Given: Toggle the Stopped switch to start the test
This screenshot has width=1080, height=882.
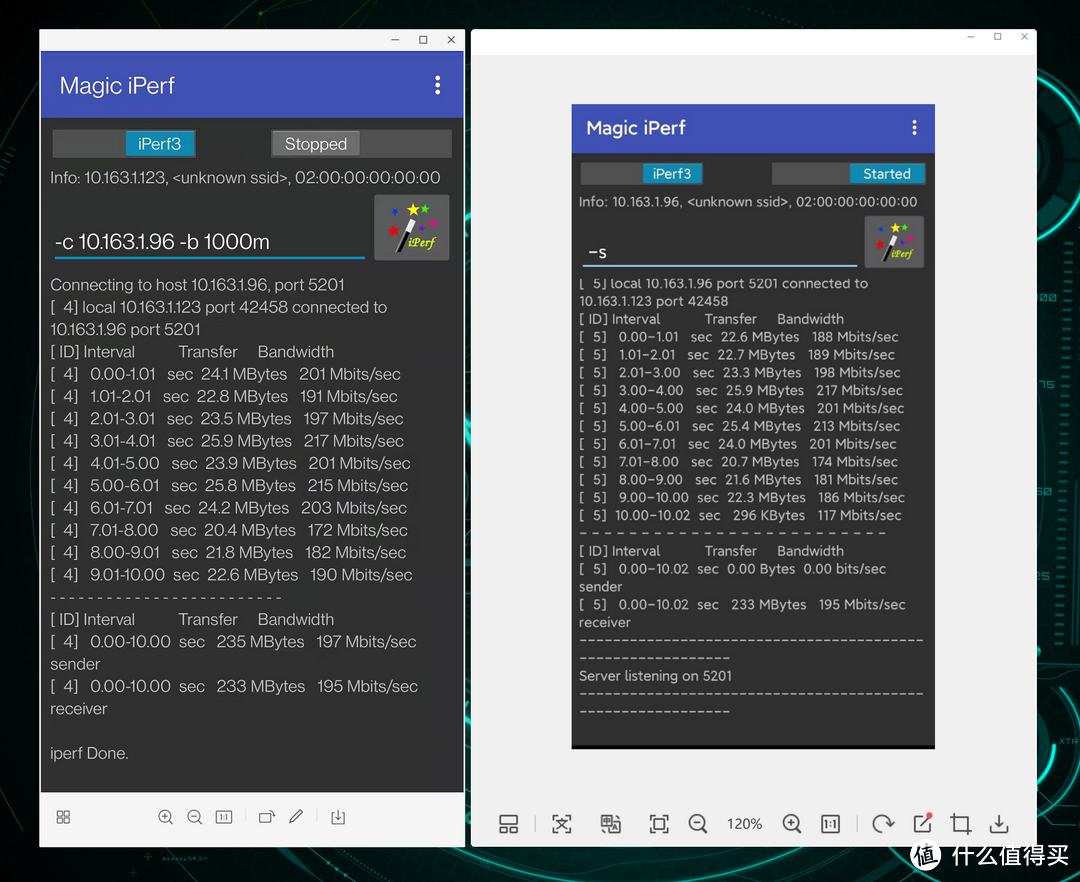Looking at the screenshot, I should tap(361, 144).
